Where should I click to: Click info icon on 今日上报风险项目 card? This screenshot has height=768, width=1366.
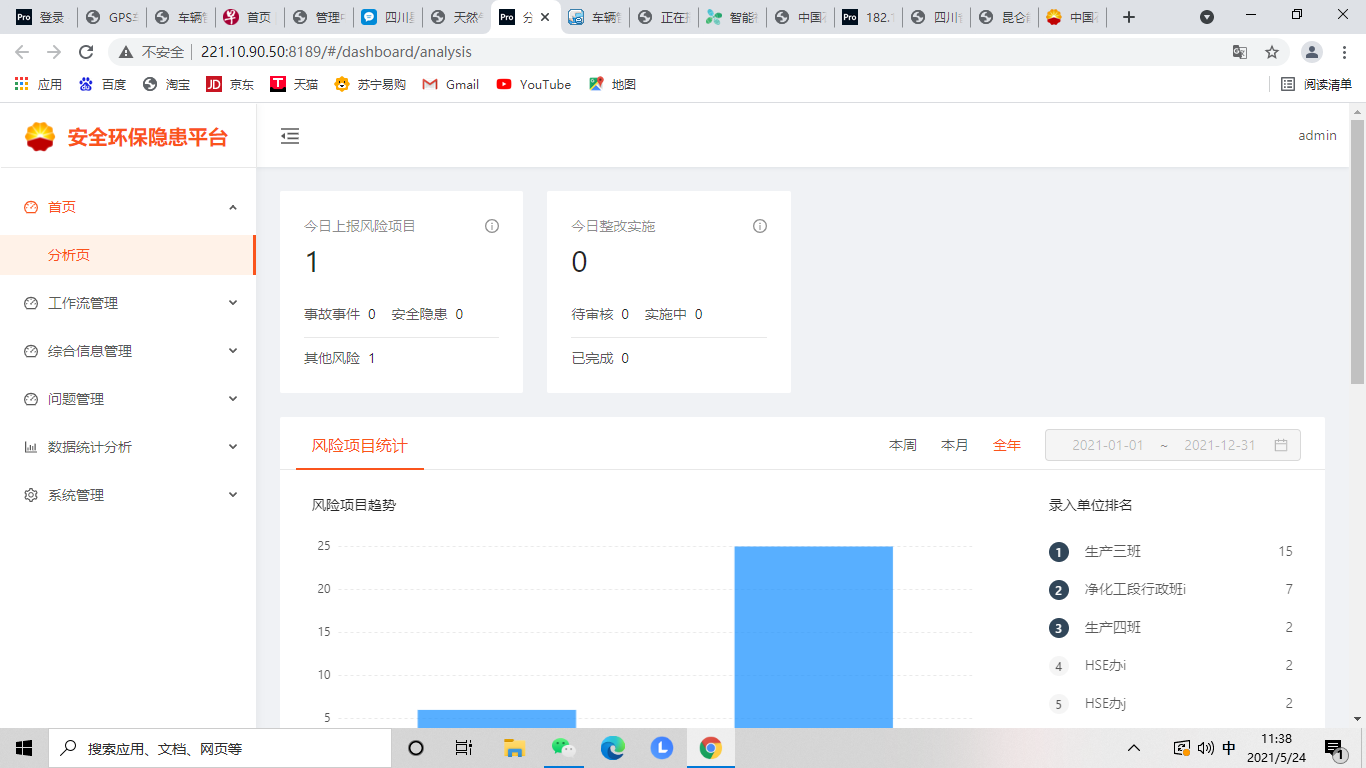coord(492,226)
